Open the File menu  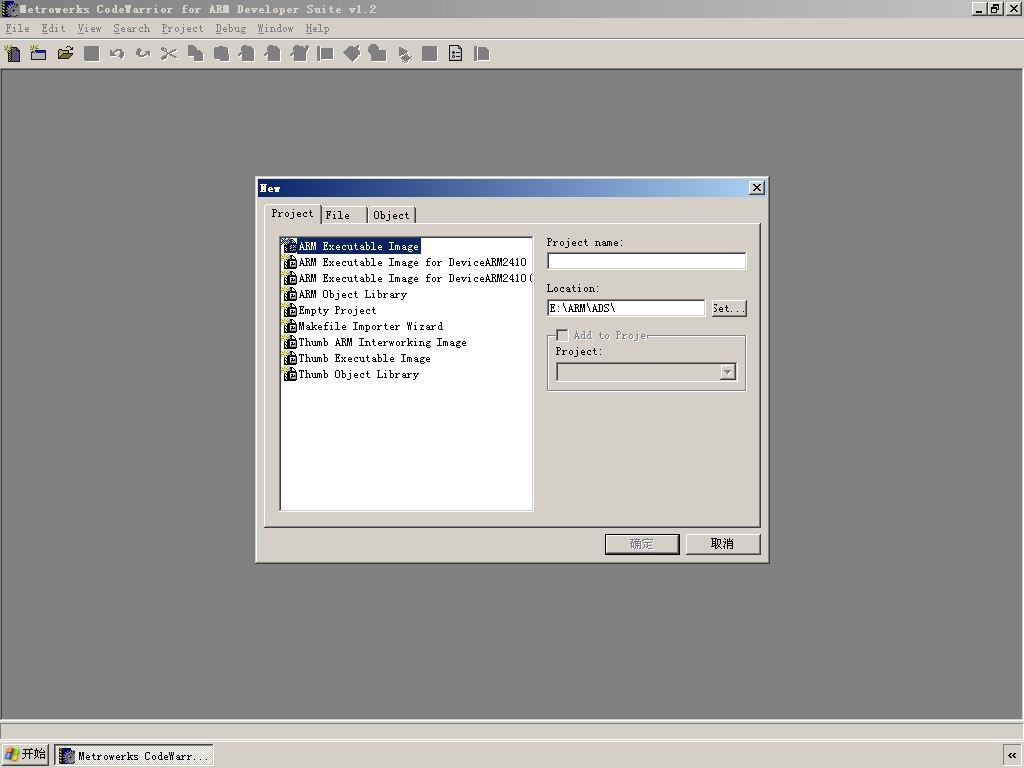(x=18, y=29)
